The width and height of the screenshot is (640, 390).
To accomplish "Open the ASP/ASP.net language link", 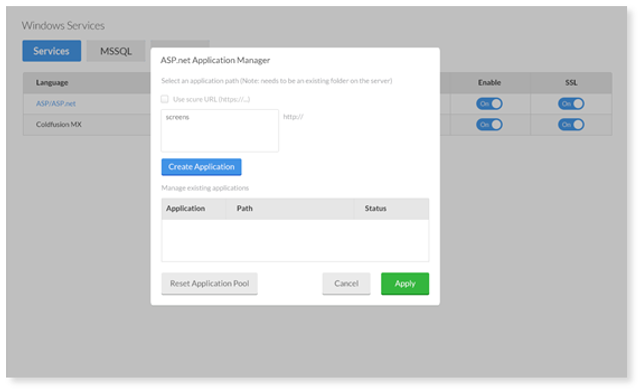I will [x=56, y=104].
